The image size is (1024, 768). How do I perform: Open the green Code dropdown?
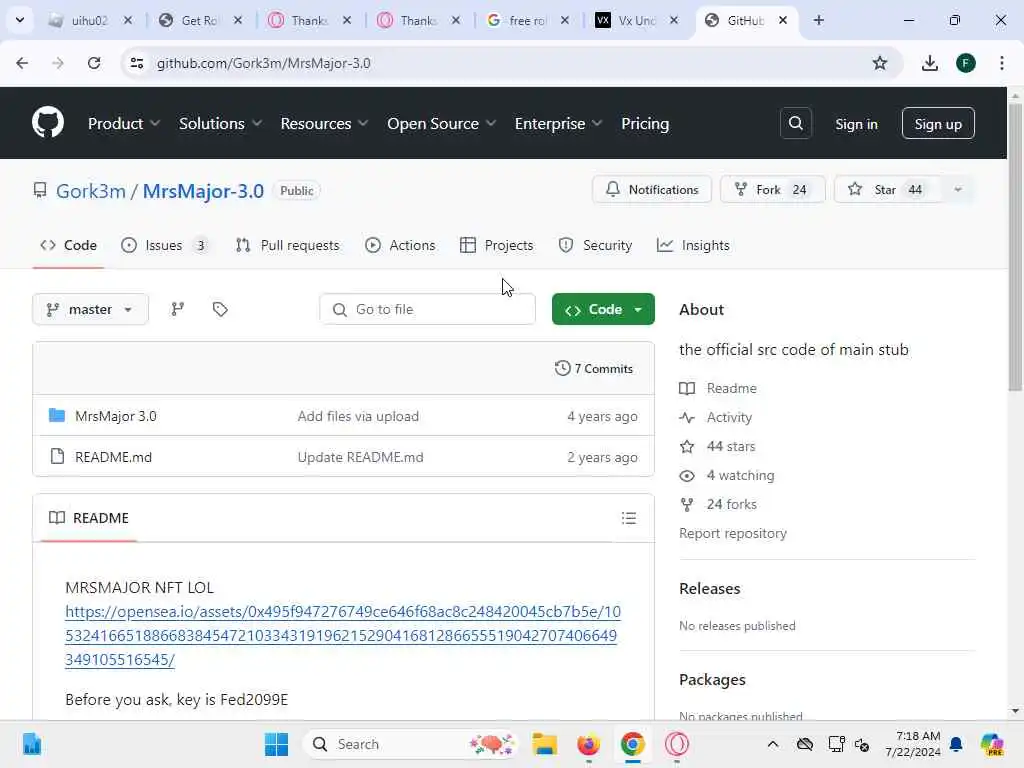[603, 309]
